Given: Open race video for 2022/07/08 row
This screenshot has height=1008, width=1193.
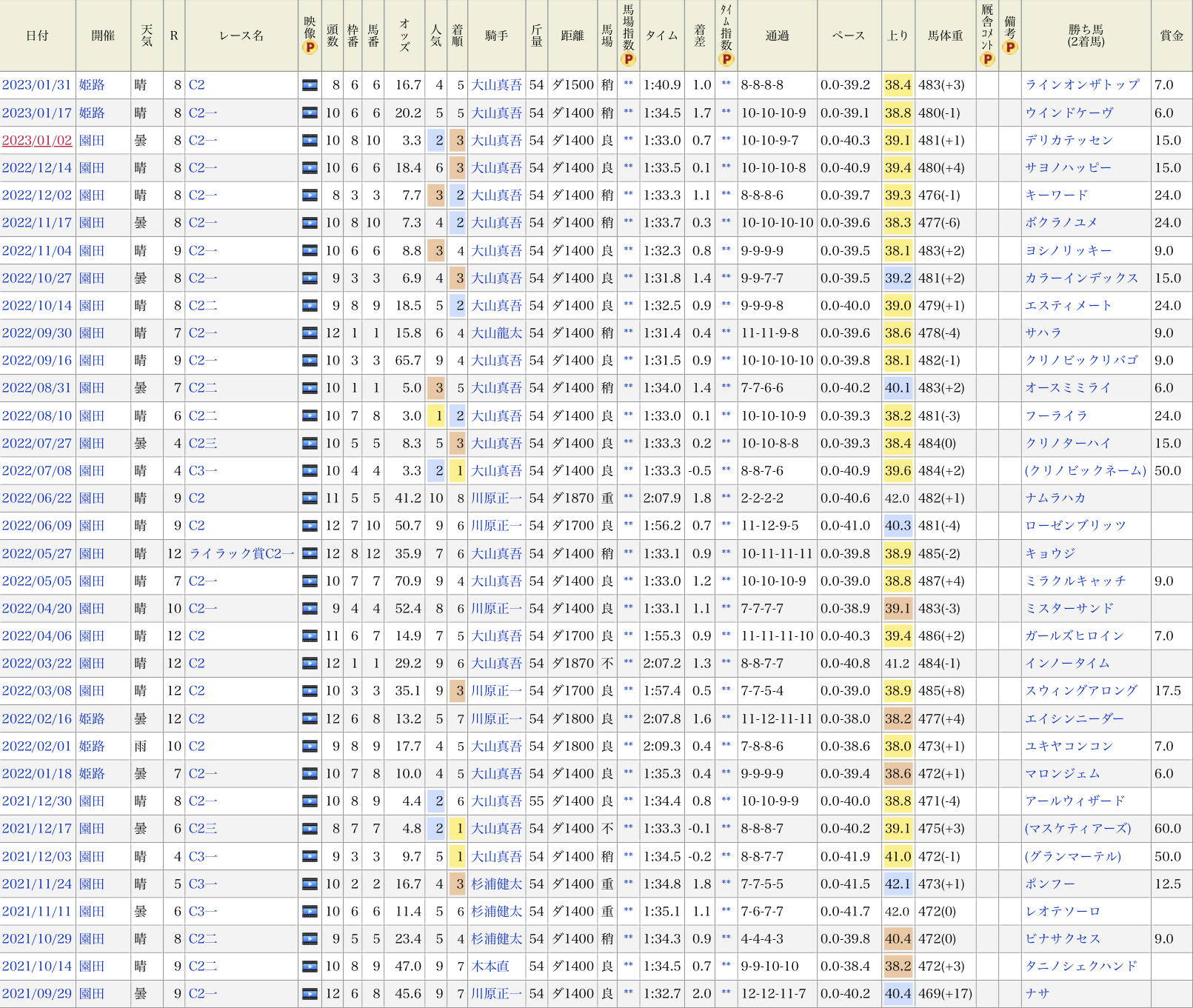Looking at the screenshot, I should click(310, 471).
